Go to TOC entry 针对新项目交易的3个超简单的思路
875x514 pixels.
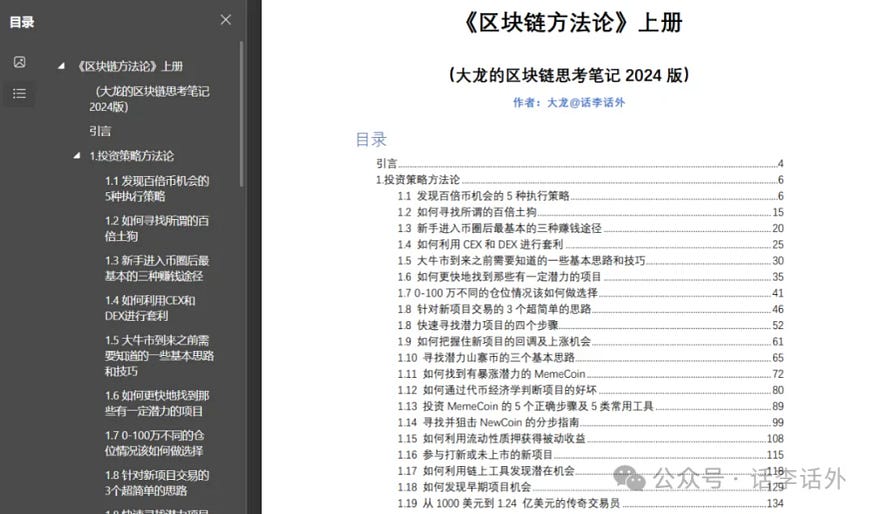pyautogui.click(x=590, y=309)
